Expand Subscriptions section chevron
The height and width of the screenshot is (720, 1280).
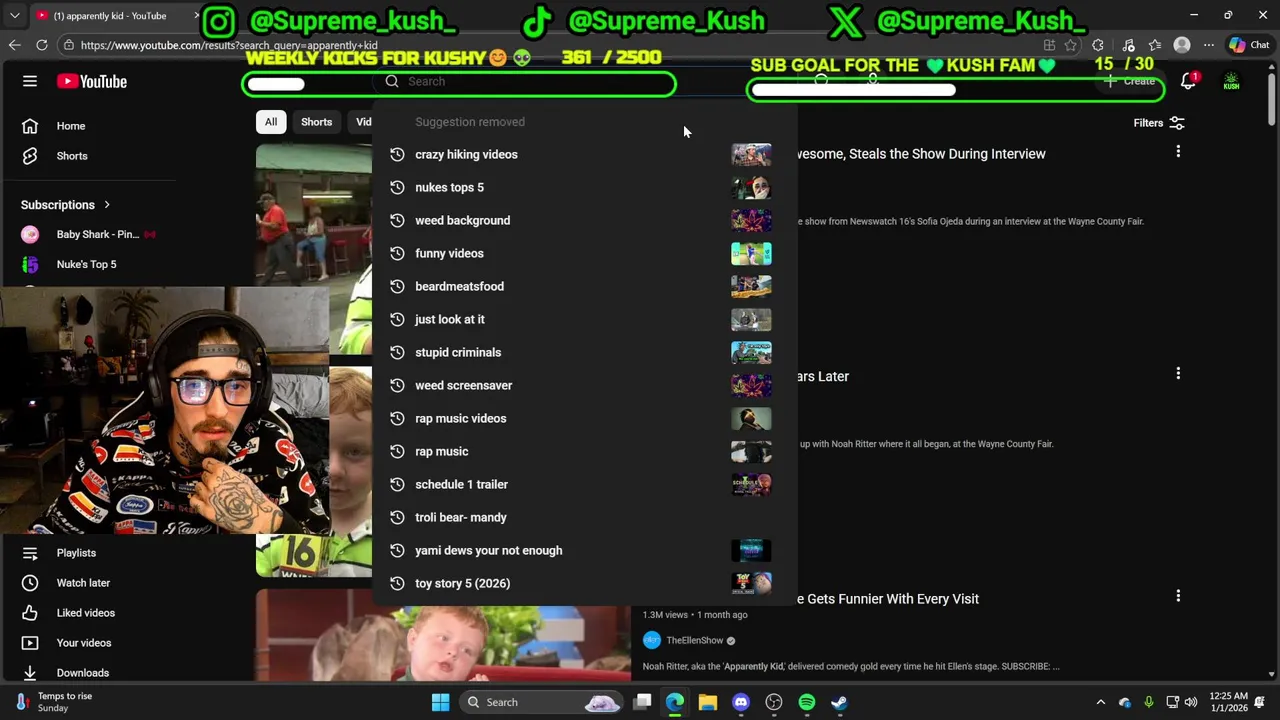pyautogui.click(x=107, y=205)
